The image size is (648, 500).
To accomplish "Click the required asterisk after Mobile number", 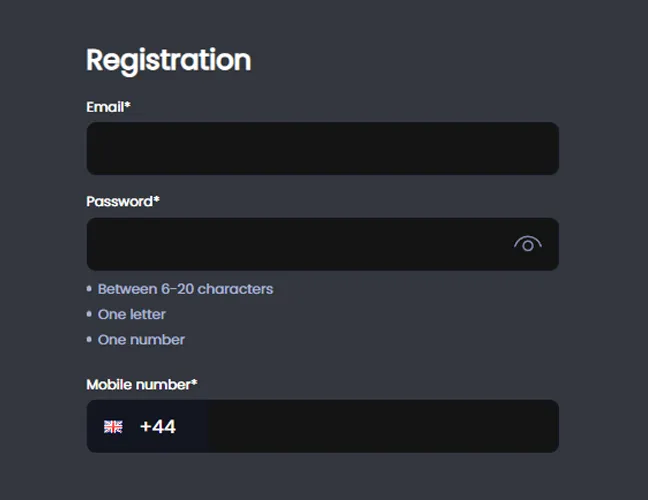I will point(194,382).
